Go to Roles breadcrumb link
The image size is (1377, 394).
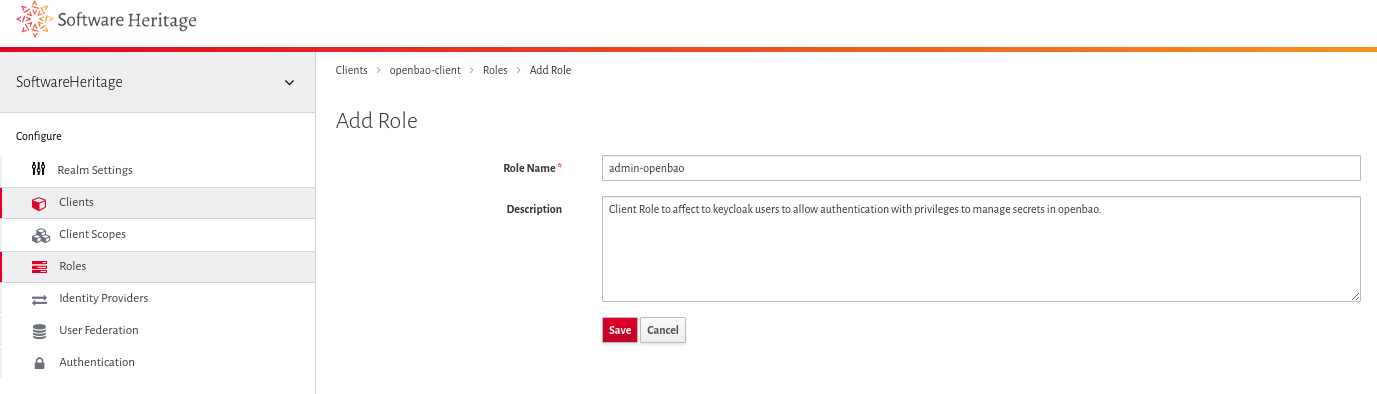tap(495, 70)
